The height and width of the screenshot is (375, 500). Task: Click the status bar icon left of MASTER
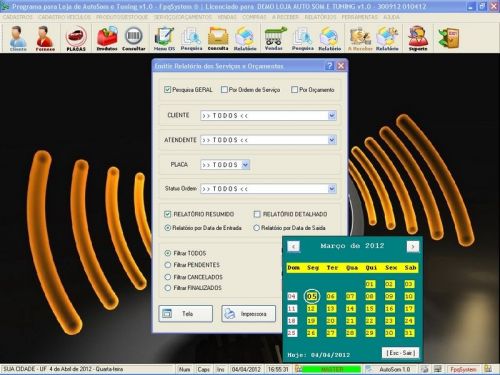tap(299, 369)
